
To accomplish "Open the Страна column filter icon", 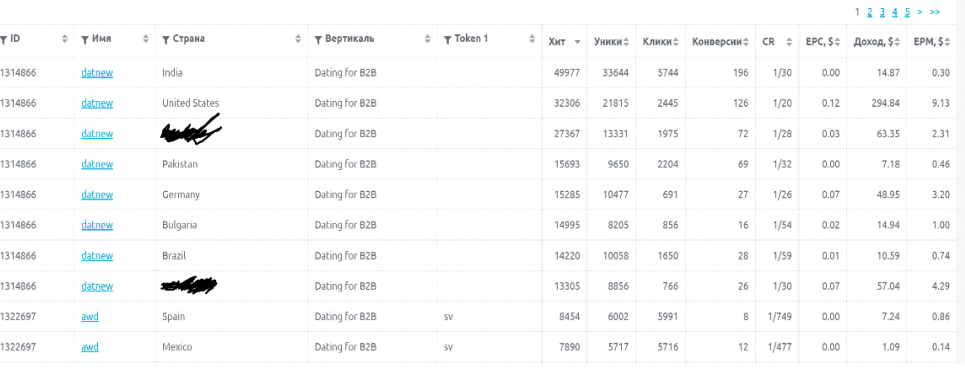I will 166,40.
